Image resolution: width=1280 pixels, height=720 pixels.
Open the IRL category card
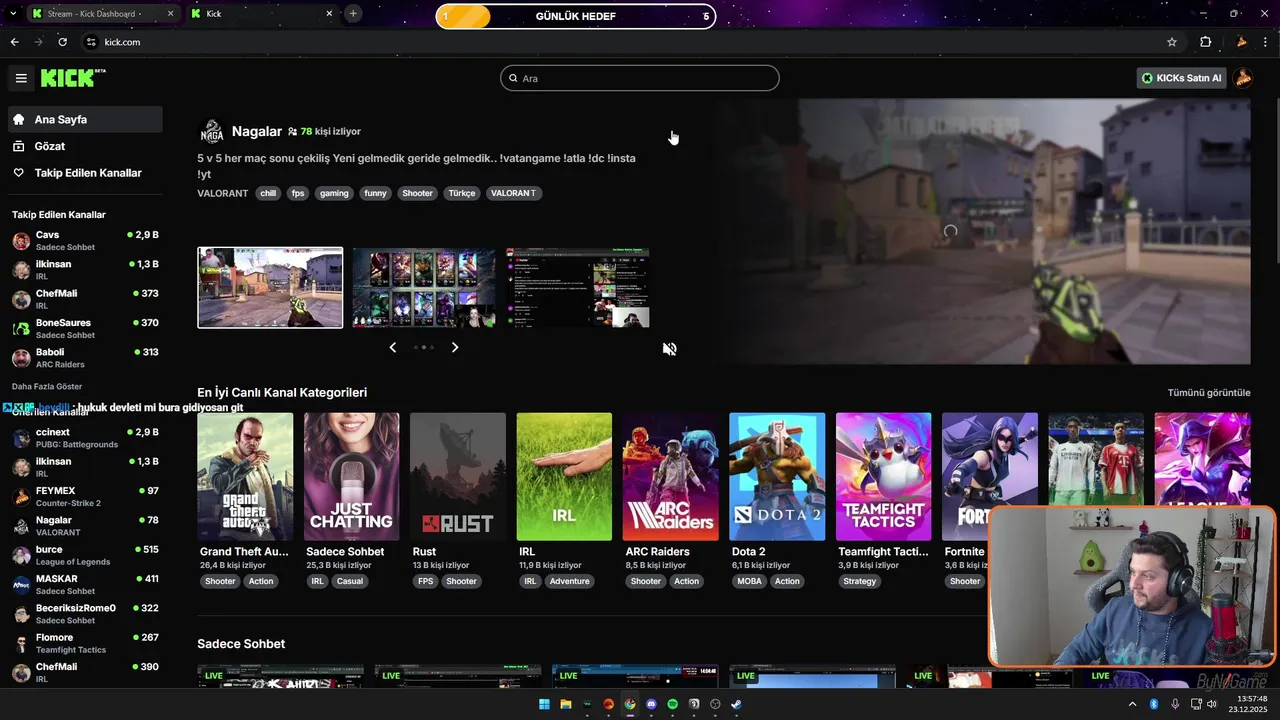pos(564,477)
